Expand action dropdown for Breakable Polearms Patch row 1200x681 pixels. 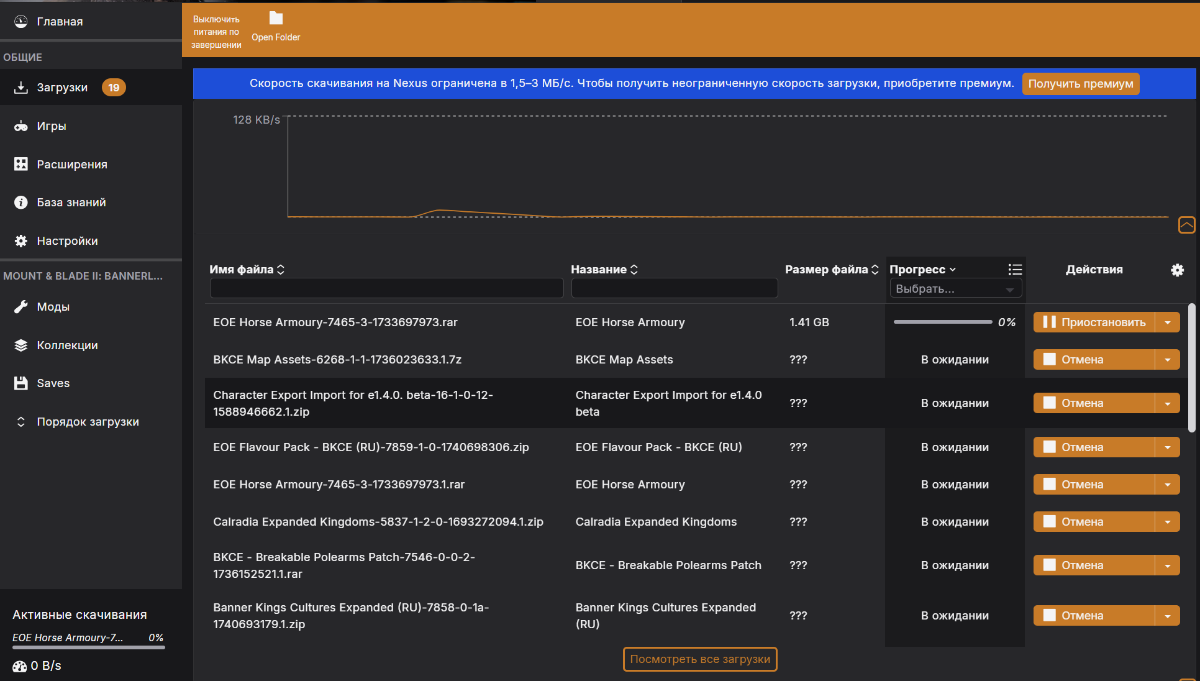1168,565
